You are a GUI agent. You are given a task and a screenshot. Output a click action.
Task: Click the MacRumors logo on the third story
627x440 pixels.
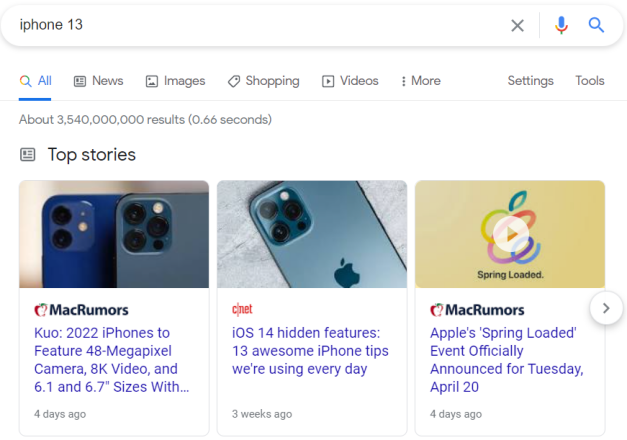pyautogui.click(x=477, y=310)
